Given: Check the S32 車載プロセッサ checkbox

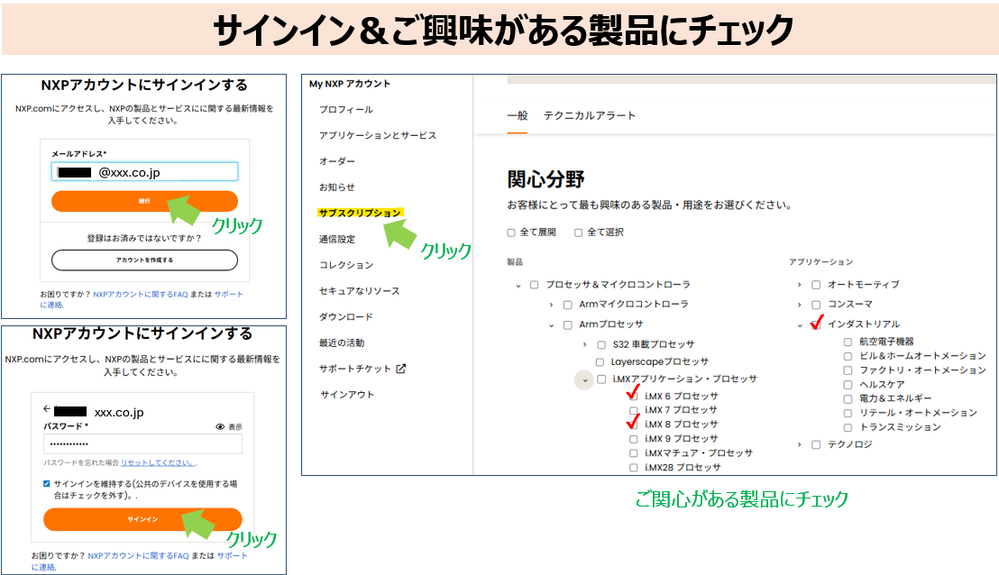Looking at the screenshot, I should (x=601, y=344).
